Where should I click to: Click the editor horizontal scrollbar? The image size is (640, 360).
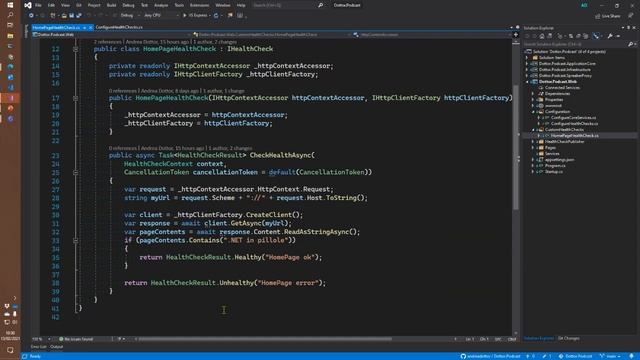click(265, 339)
